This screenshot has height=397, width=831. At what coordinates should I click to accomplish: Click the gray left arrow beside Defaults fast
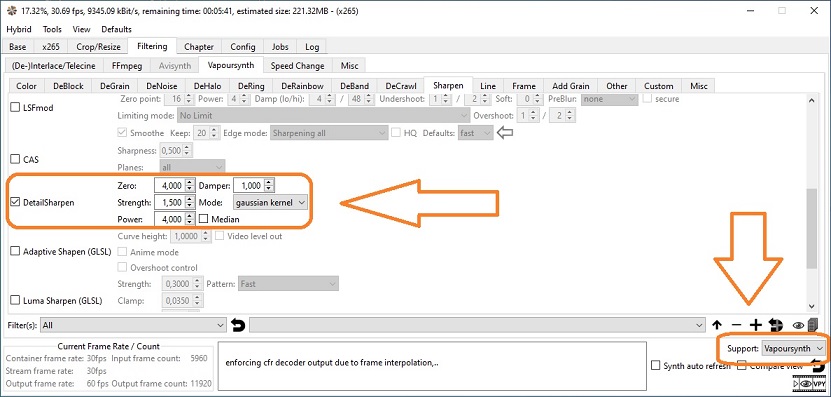(x=505, y=133)
